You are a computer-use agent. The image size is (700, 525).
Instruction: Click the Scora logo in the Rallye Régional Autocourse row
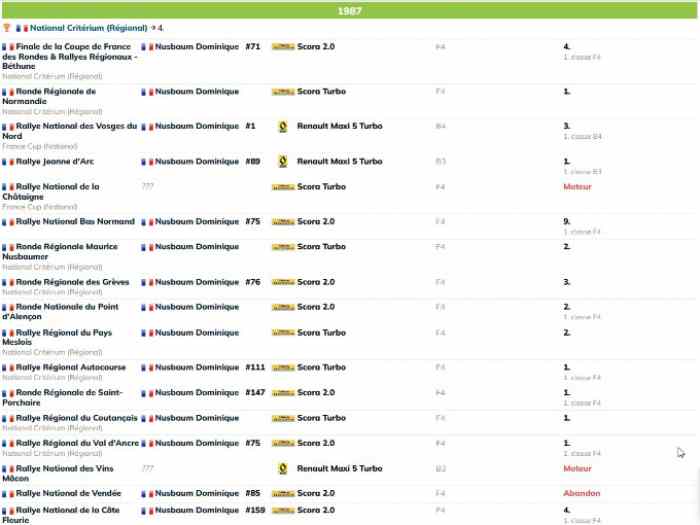tap(283, 368)
